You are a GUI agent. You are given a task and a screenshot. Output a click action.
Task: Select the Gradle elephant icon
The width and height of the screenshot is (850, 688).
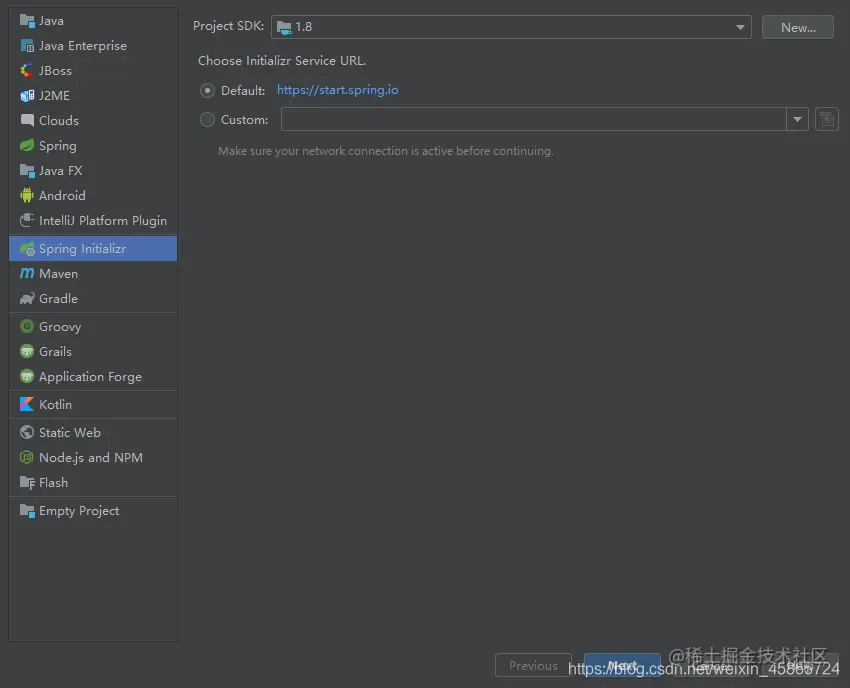click(x=27, y=298)
